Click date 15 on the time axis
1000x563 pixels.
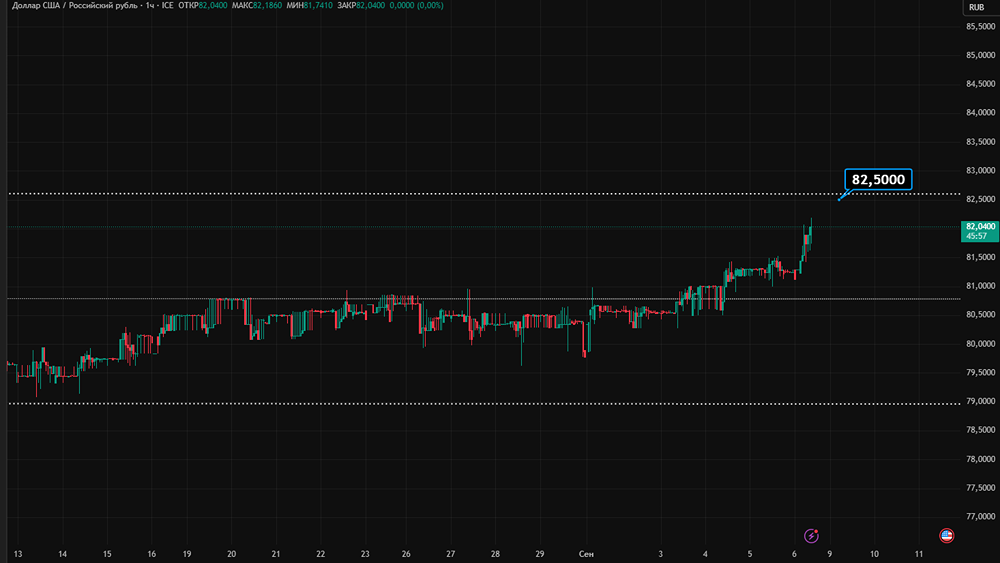(107, 554)
